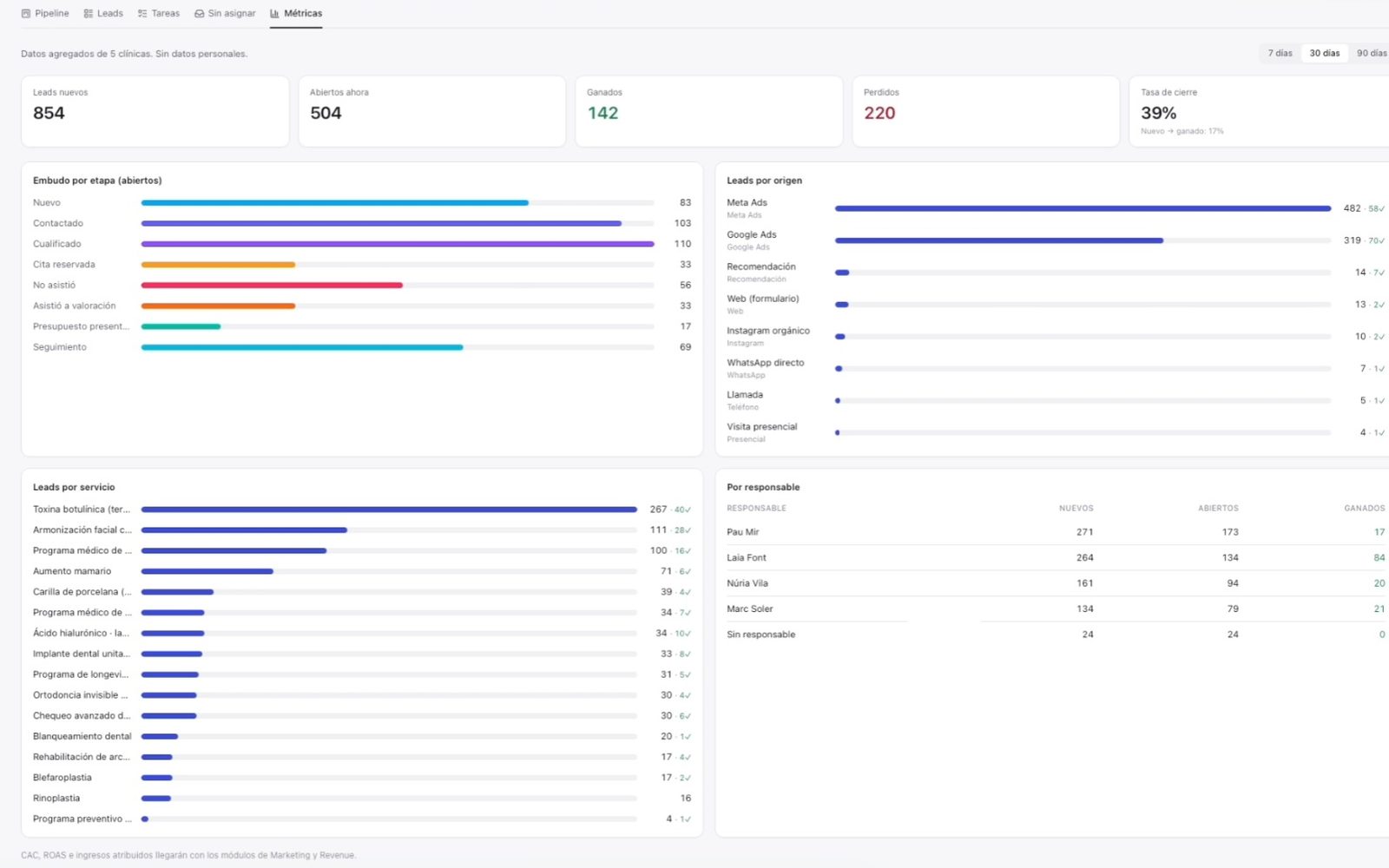Screen dimensions: 1389x868
Task: Click the Tareas checklist icon
Action: [x=142, y=14]
